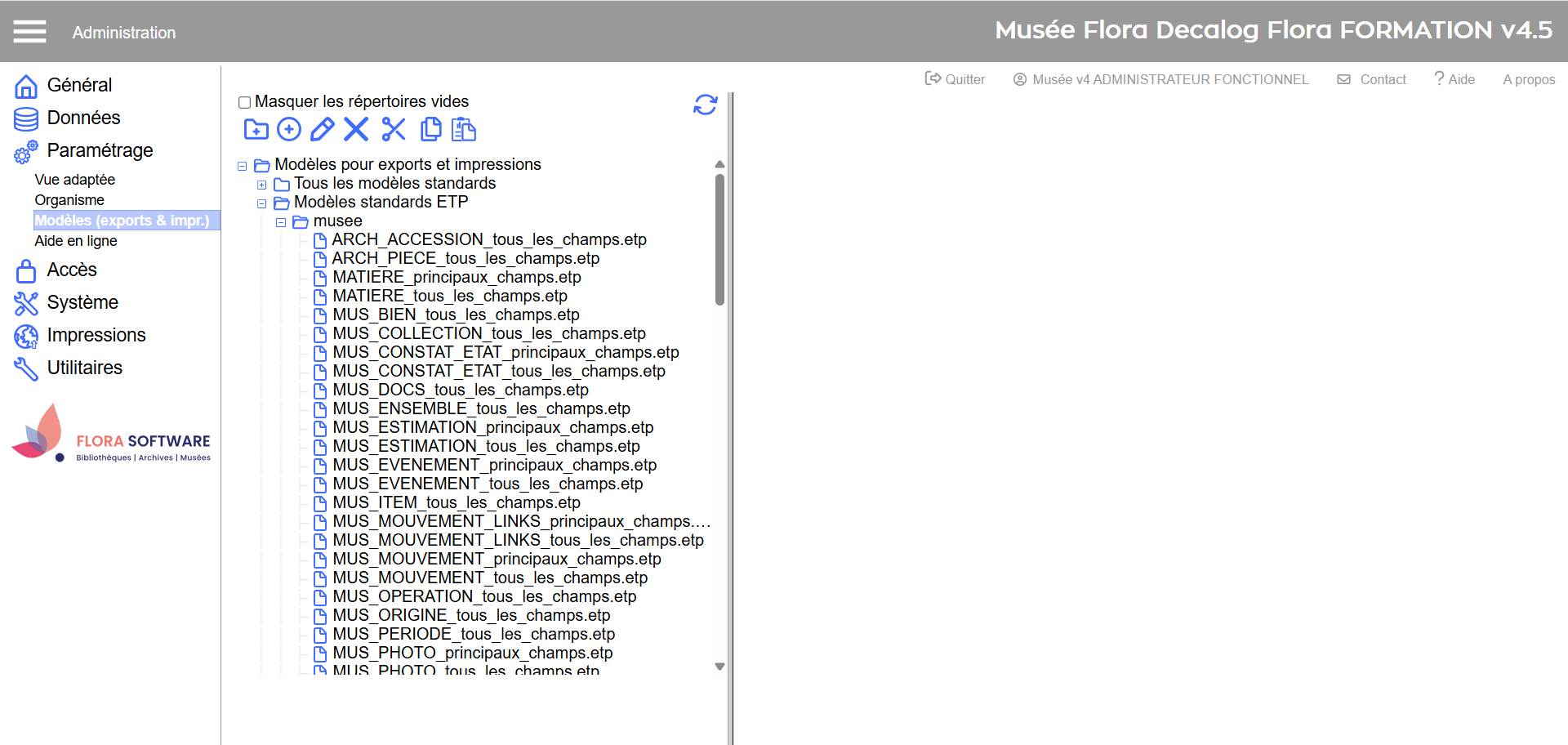The image size is (1568, 745).
Task: Click the delete X icon
Action: pyautogui.click(x=356, y=129)
